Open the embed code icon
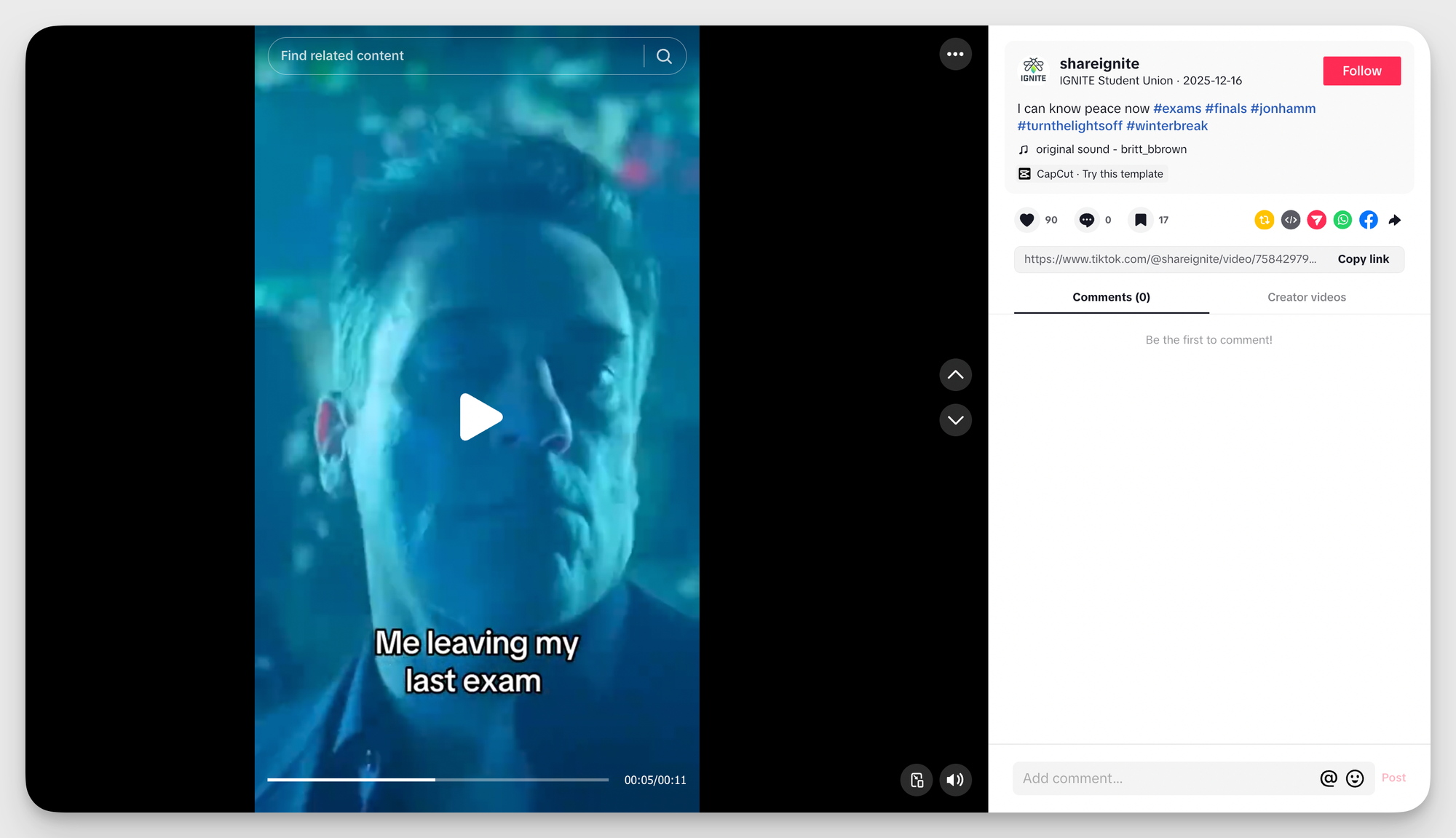Screen dimensions: 1456x838 point(1290,220)
